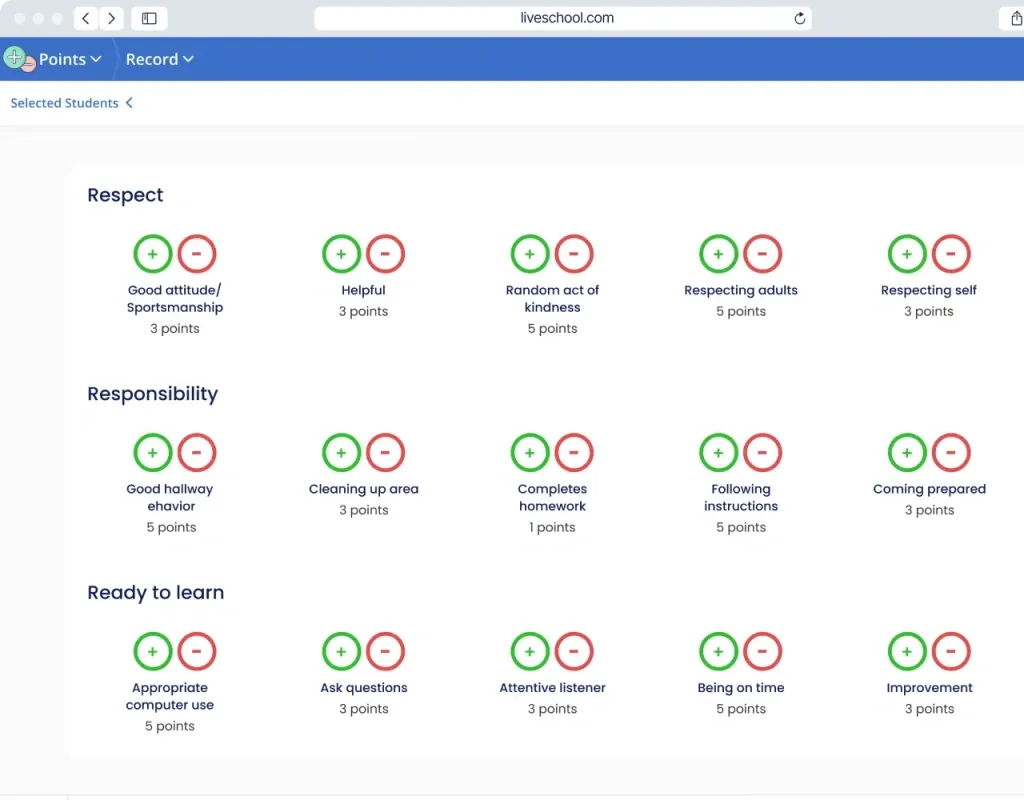Go back in browser history
Image resolution: width=1024 pixels, height=800 pixels.
(87, 18)
